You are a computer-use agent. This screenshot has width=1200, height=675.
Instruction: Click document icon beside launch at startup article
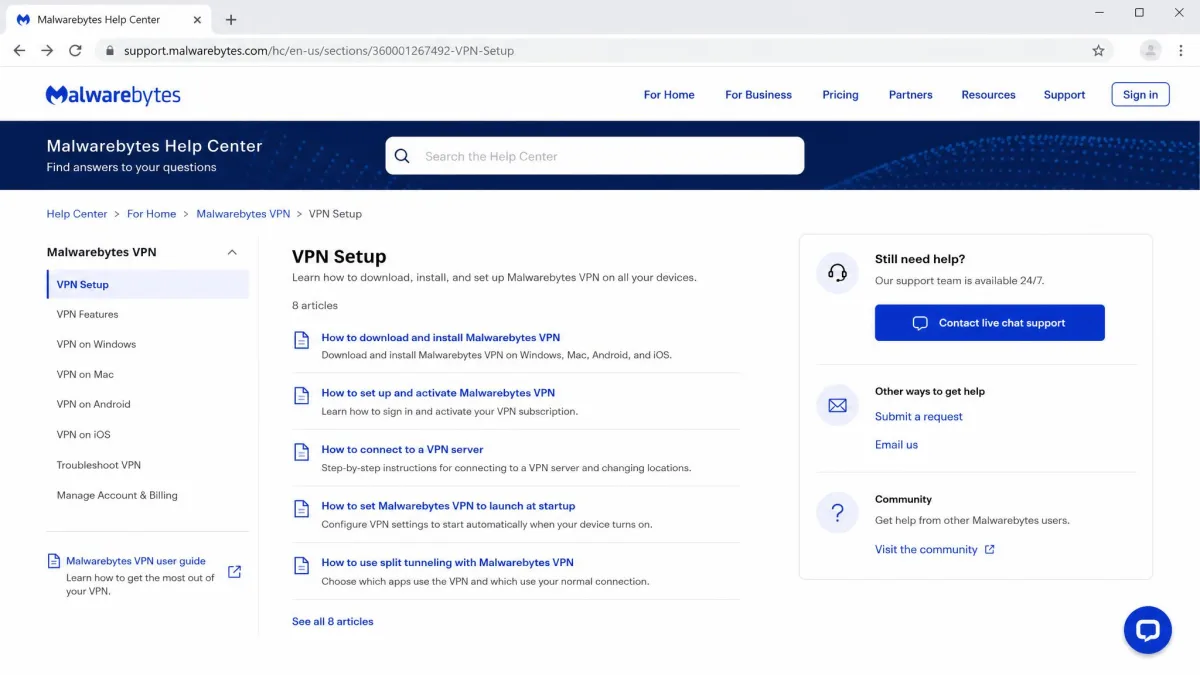[301, 509]
